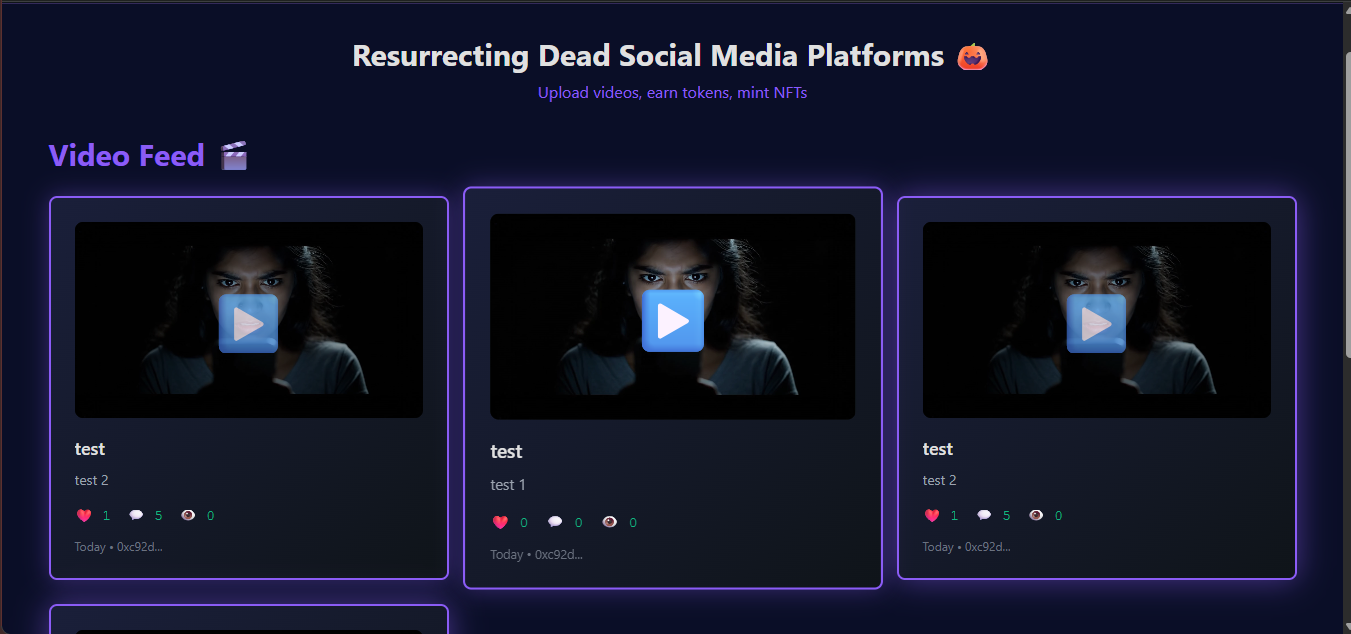Open the video thumbnail of the 'test 1' card

672,316
